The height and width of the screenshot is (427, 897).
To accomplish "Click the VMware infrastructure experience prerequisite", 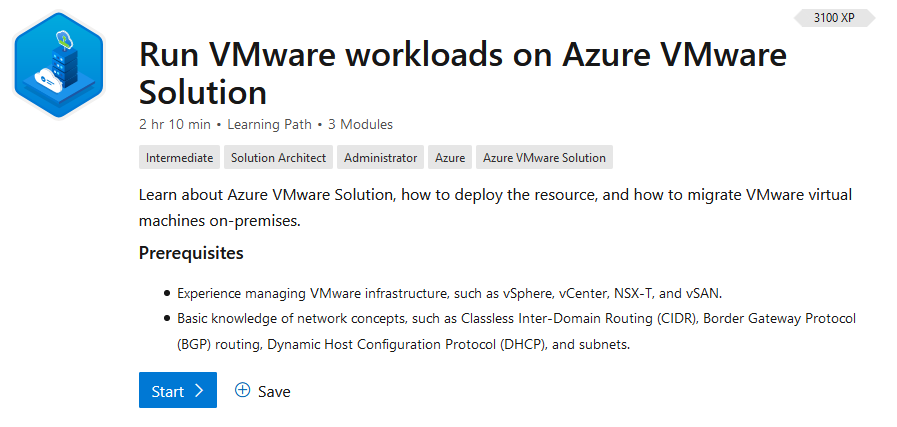I will pos(450,294).
